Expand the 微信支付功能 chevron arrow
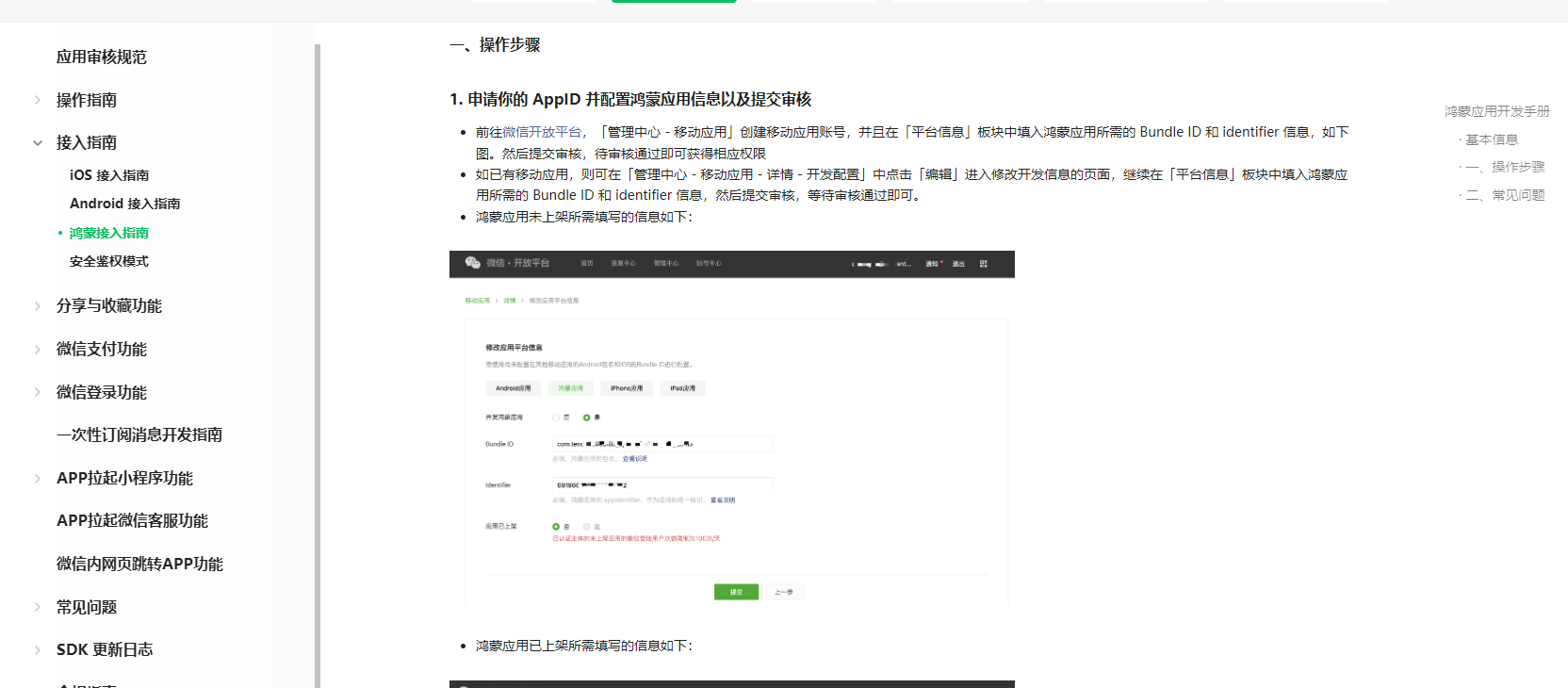Image resolution: width=1568 pixels, height=688 pixels. 38,350
